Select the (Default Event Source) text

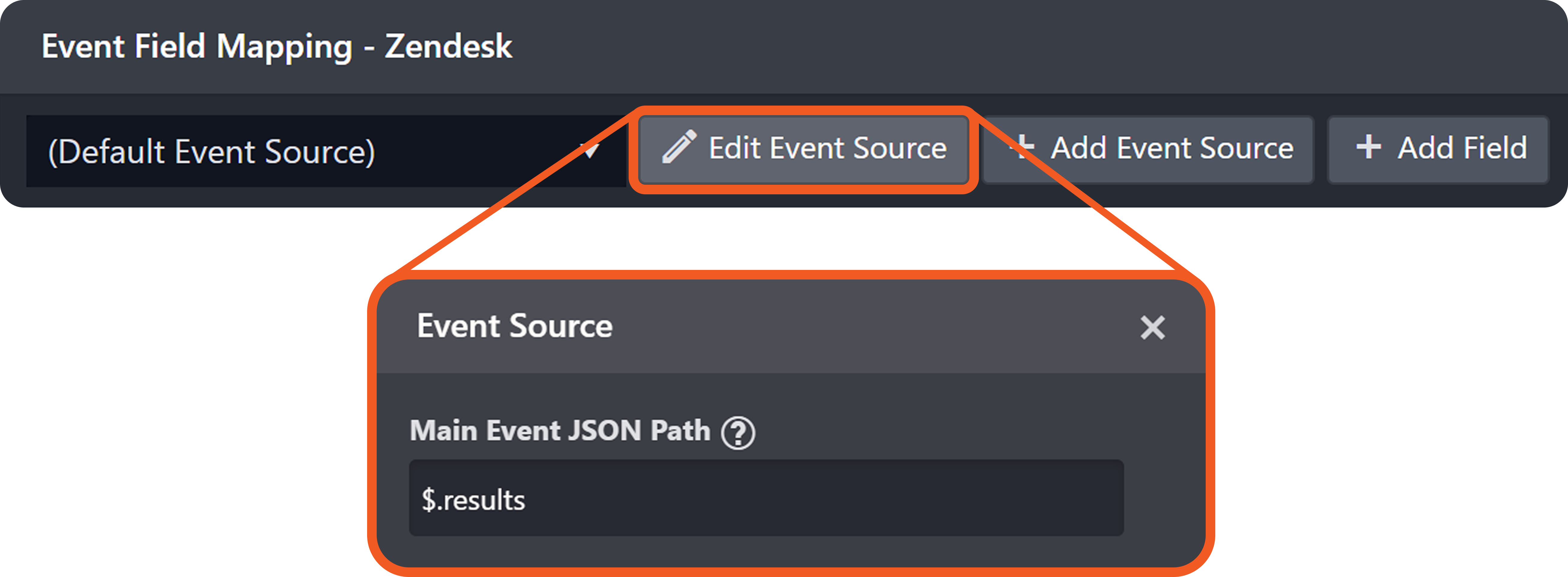click(211, 151)
